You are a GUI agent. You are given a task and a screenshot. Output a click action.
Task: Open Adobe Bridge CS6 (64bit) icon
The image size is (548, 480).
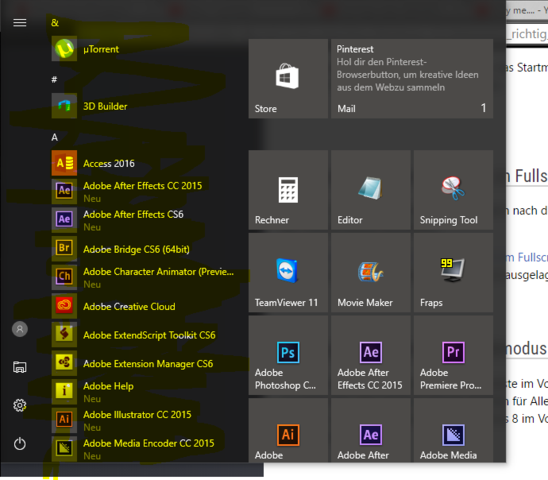tap(64, 249)
